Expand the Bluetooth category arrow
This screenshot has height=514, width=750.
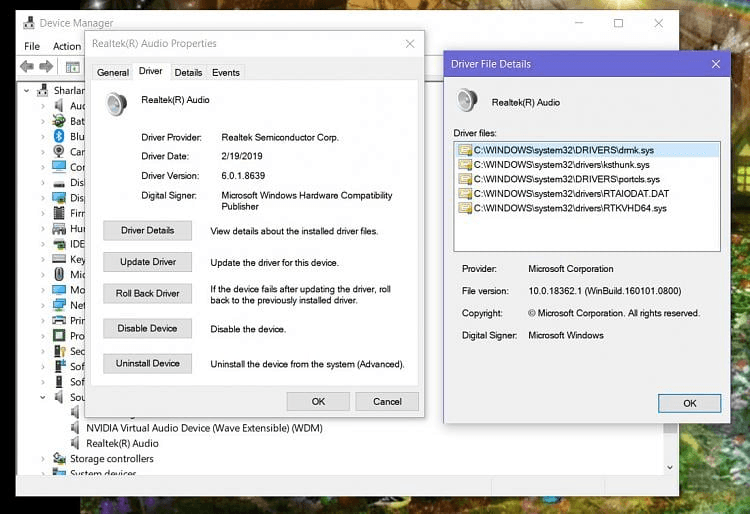pyautogui.click(x=43, y=136)
